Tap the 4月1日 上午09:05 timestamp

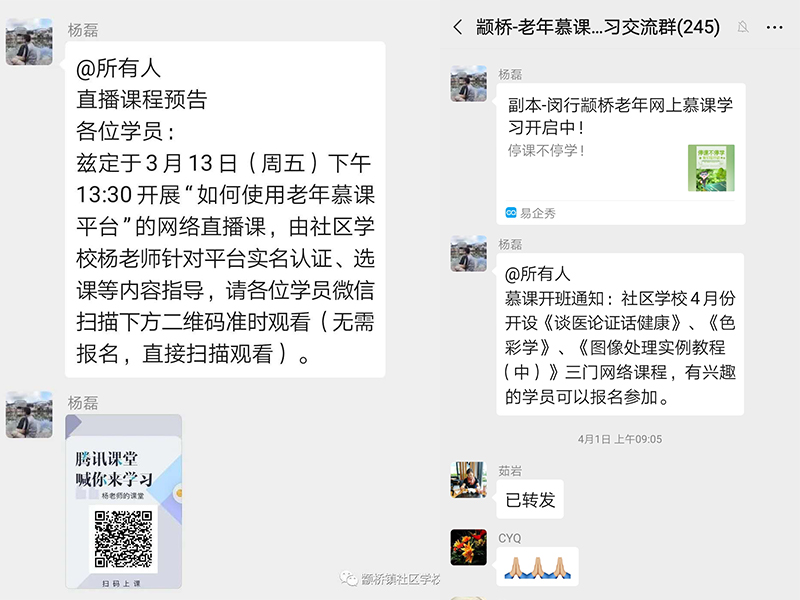(x=620, y=439)
